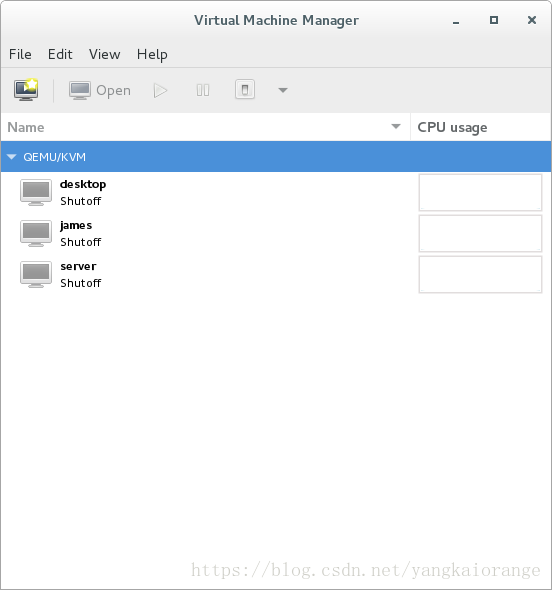Run the virtual machine play button

coord(161,90)
